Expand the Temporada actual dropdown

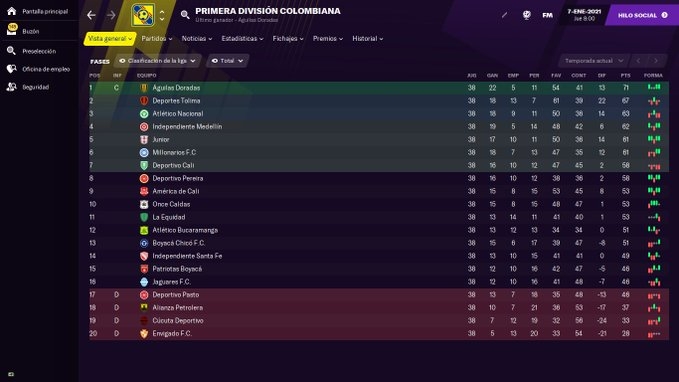(x=594, y=61)
